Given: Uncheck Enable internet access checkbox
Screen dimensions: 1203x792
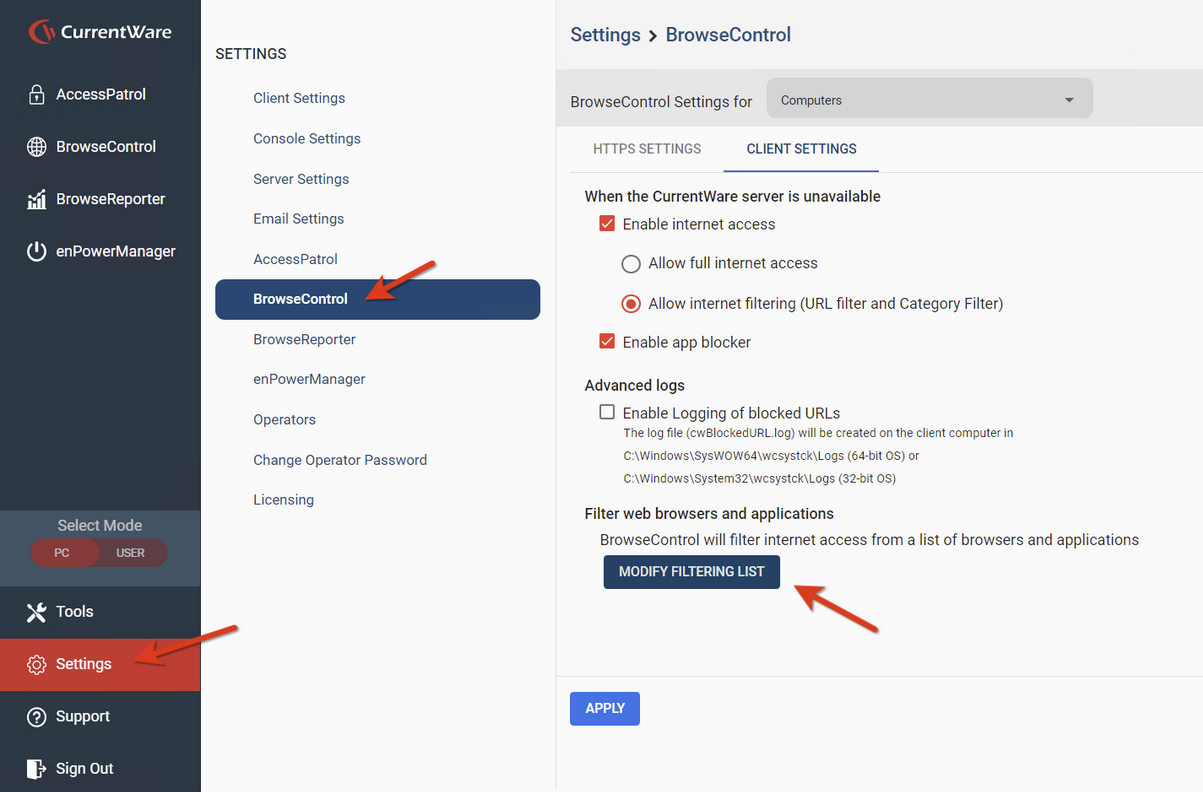Looking at the screenshot, I should point(607,224).
